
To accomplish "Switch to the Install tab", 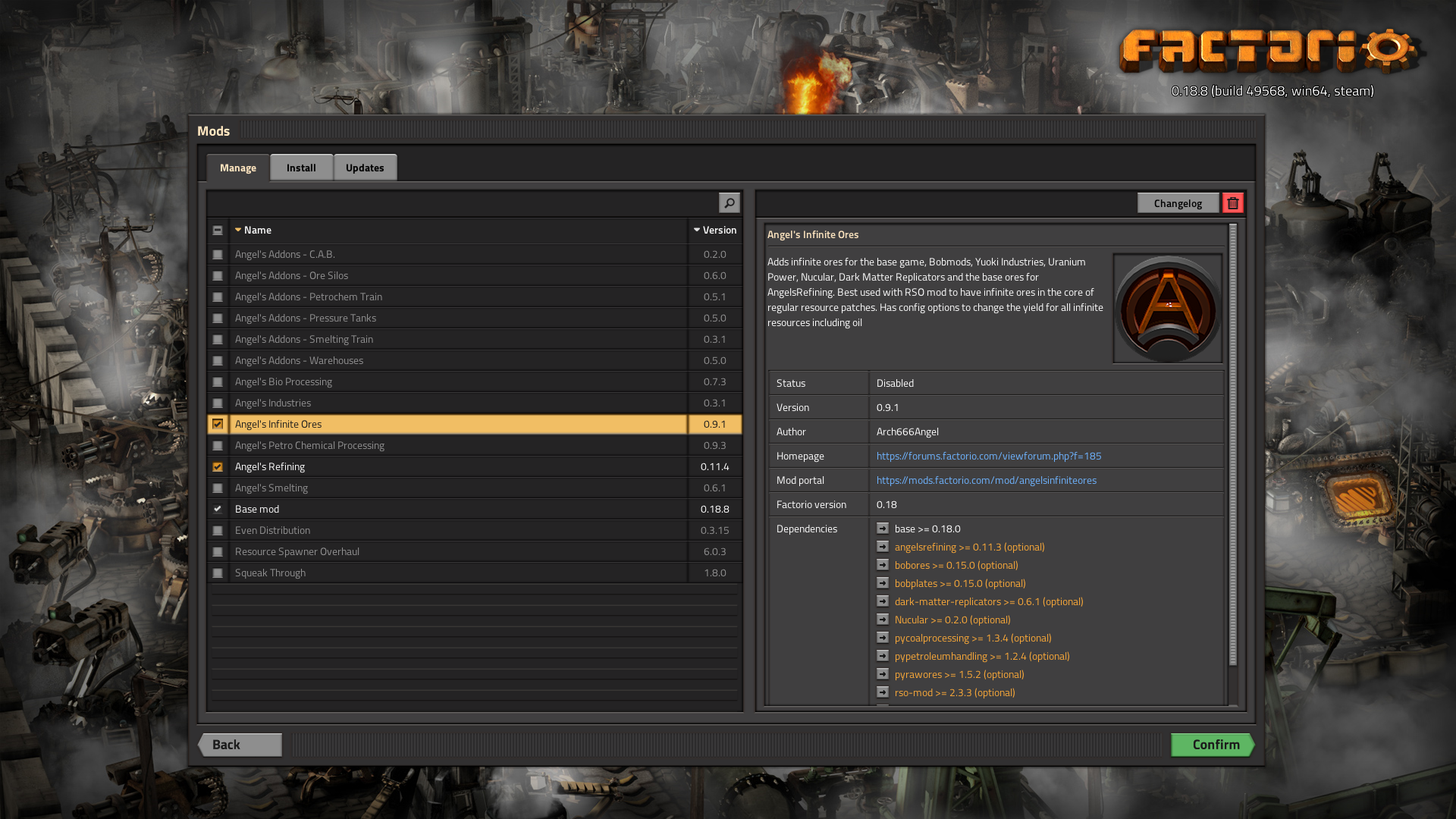I will (x=301, y=168).
